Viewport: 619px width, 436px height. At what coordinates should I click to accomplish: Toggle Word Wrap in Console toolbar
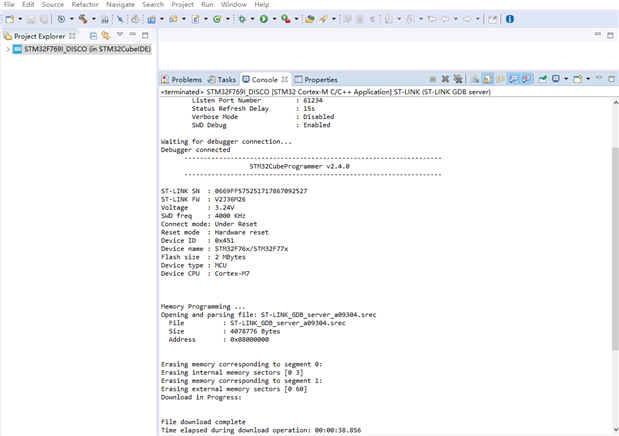(x=501, y=79)
